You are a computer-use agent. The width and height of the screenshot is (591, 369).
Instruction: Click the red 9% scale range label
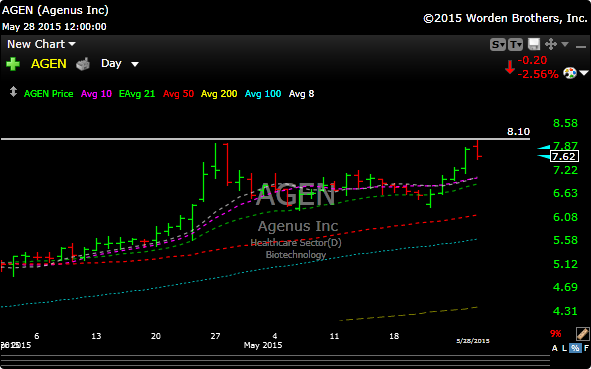point(556,334)
